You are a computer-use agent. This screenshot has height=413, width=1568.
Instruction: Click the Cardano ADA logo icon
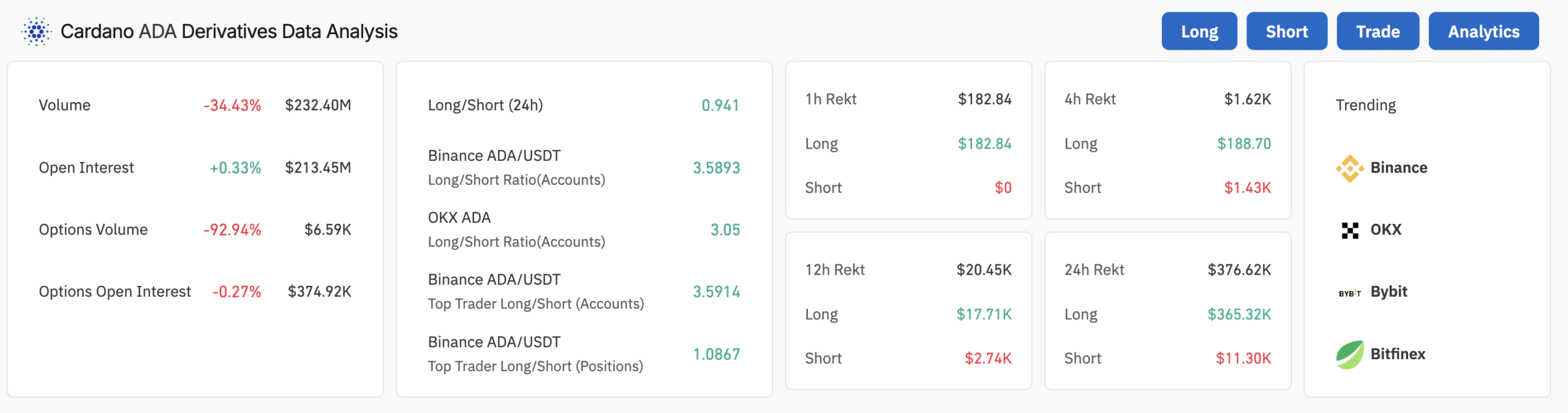point(36,31)
